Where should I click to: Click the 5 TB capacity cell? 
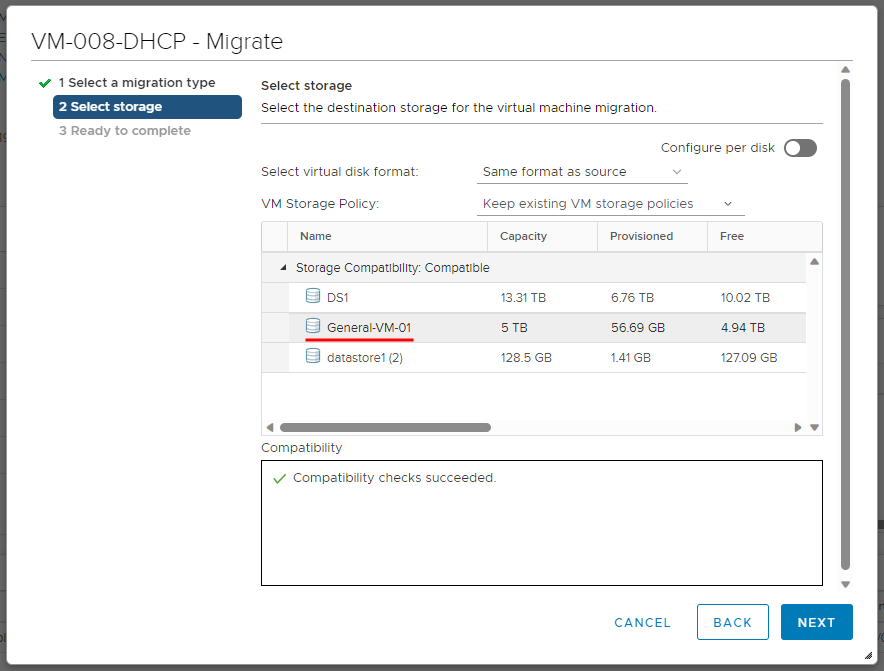514,328
